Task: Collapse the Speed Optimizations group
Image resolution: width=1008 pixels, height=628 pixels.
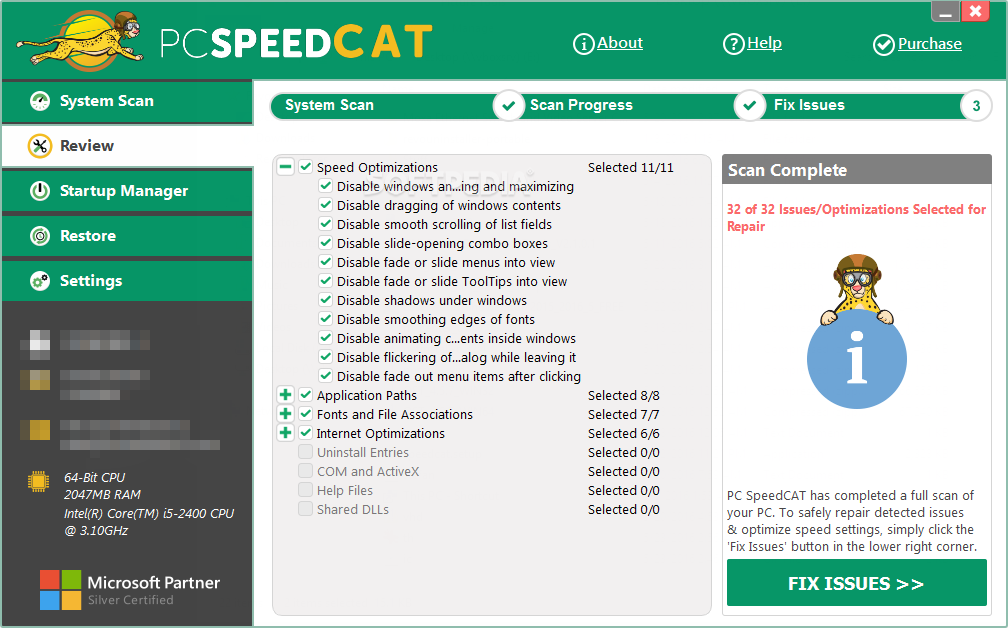Action: (285, 167)
